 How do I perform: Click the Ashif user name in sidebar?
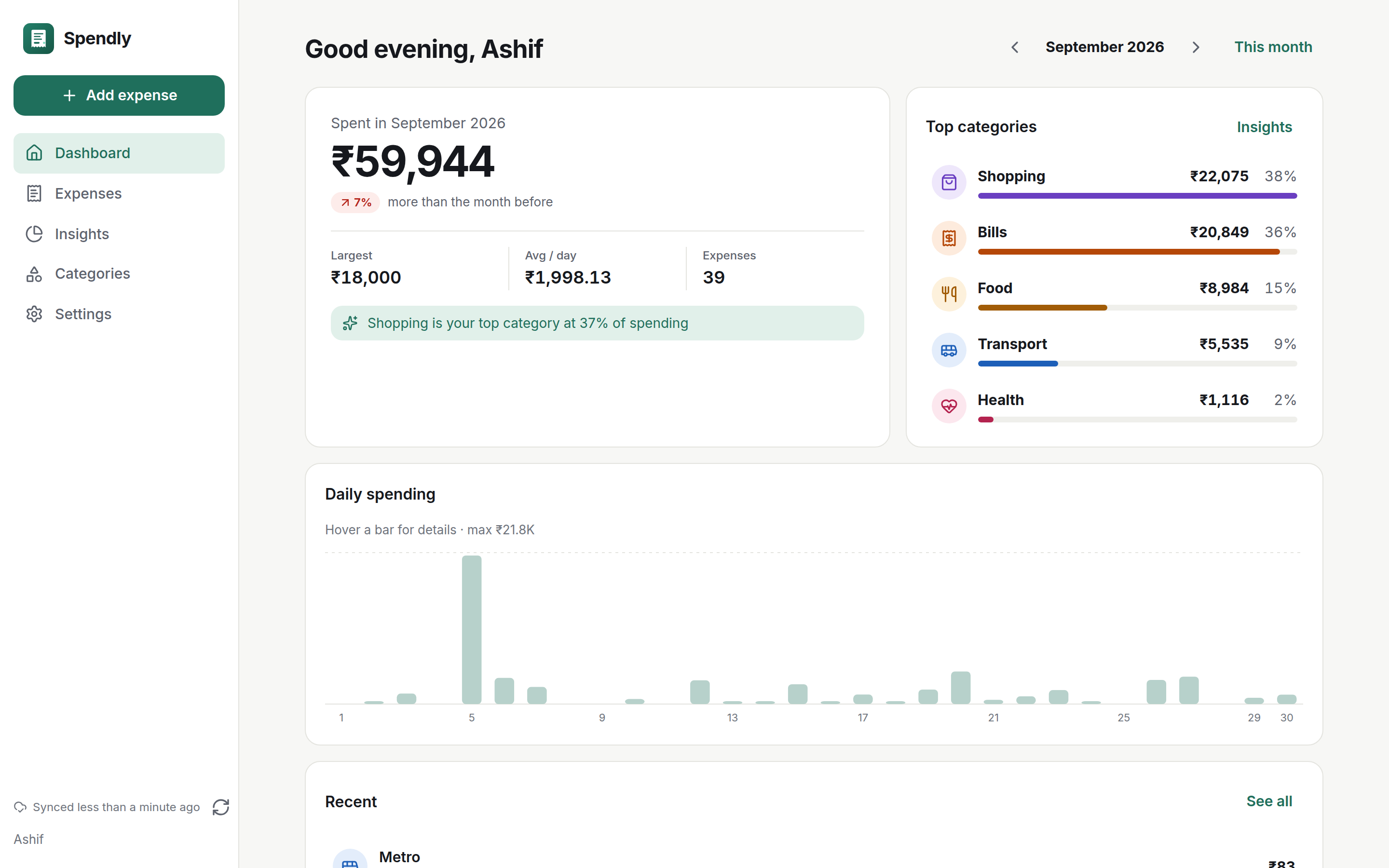[29, 839]
